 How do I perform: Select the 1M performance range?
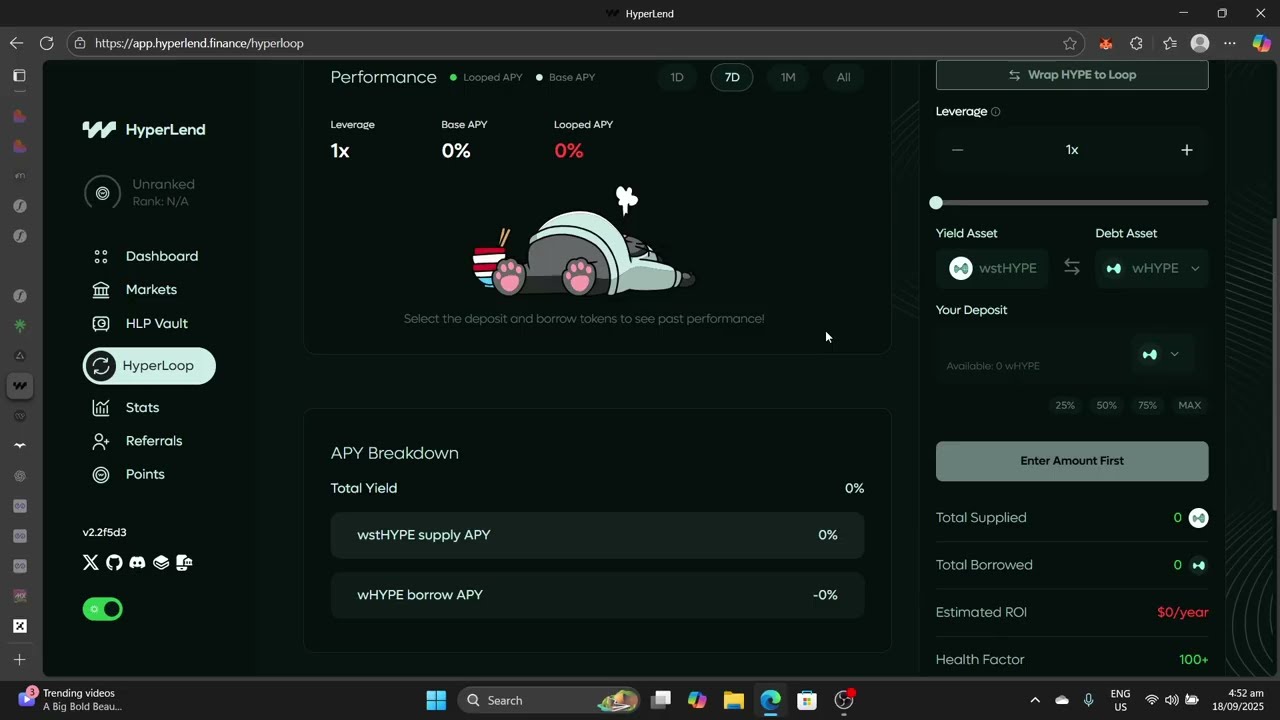tap(788, 77)
